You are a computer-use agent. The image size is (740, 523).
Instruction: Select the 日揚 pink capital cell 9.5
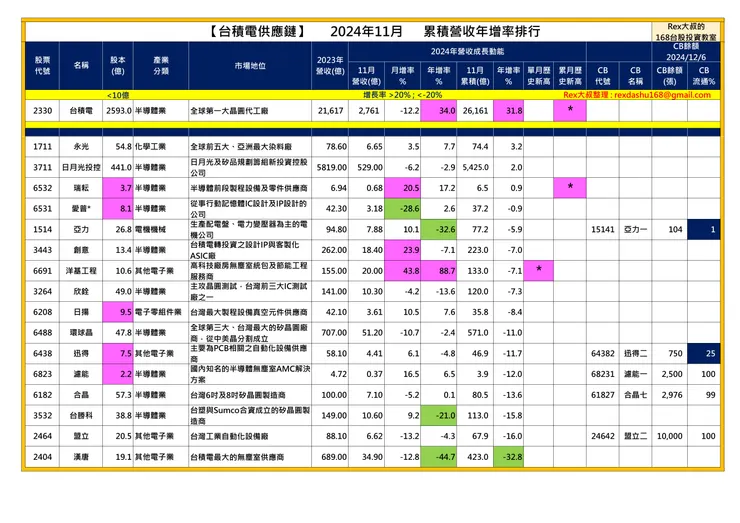click(x=118, y=312)
